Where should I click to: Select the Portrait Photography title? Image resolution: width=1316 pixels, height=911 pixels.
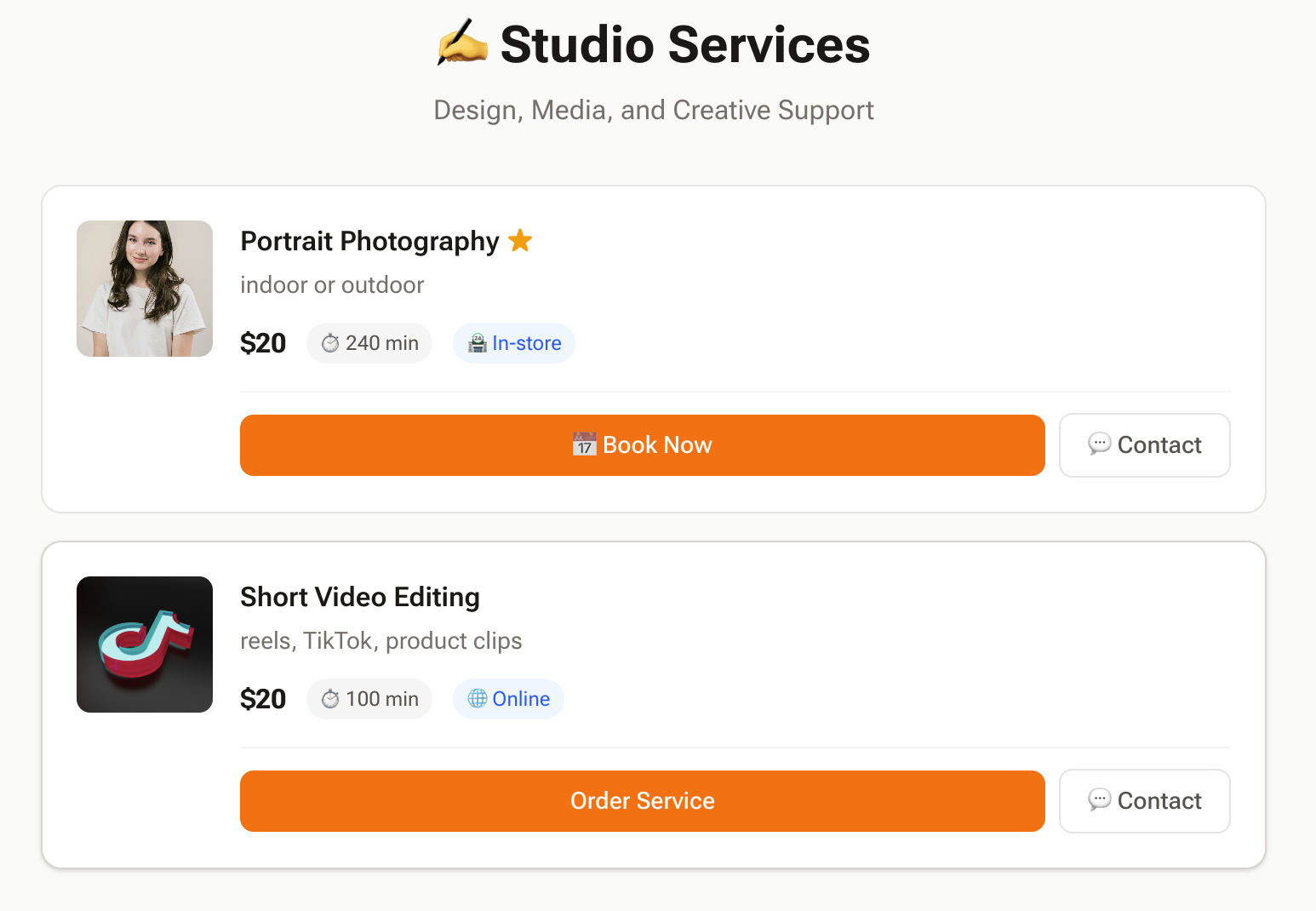(369, 241)
